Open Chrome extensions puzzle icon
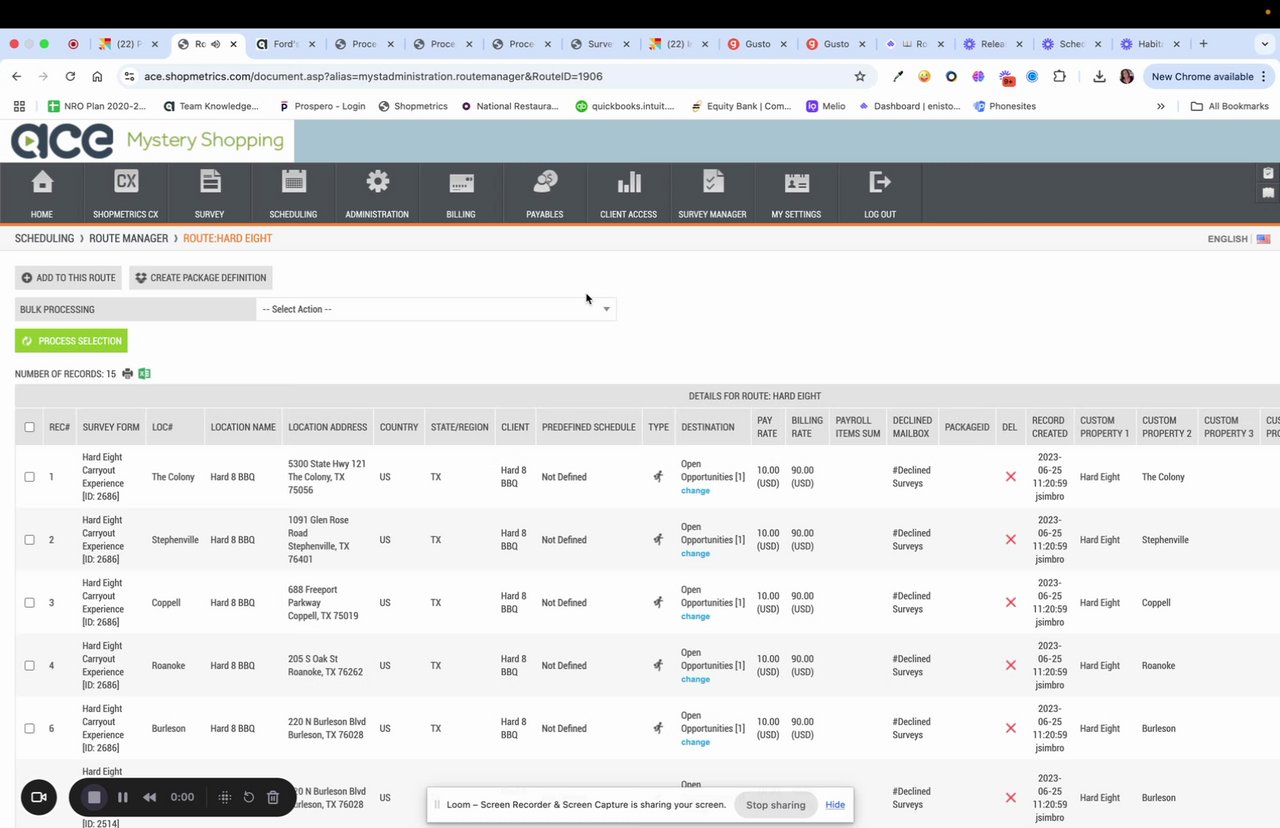The height and width of the screenshot is (828, 1280). click(x=1059, y=76)
